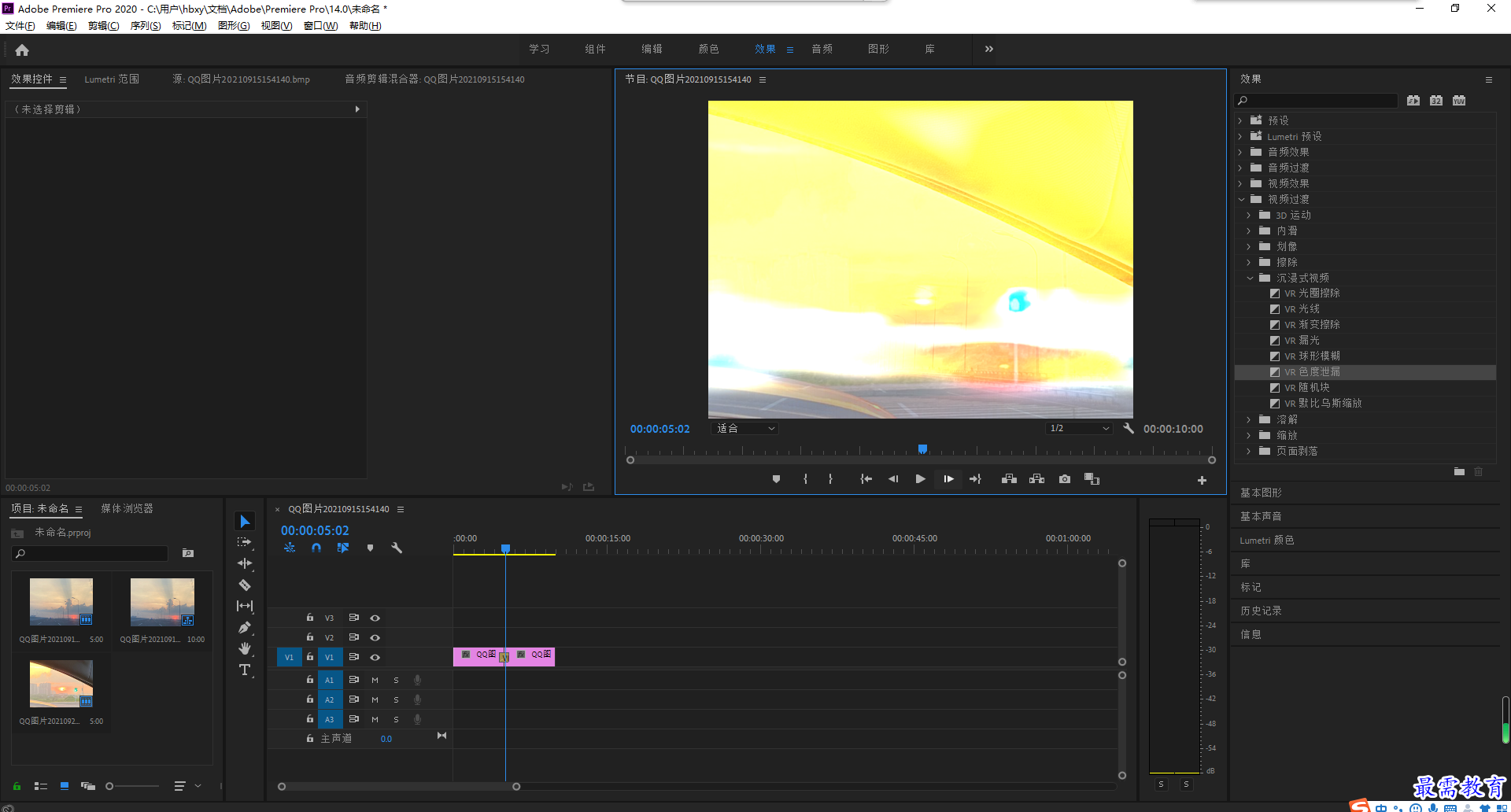Toggle timeline snap magnet
Viewport: 1511px width, 812px height.
pyautogui.click(x=316, y=548)
